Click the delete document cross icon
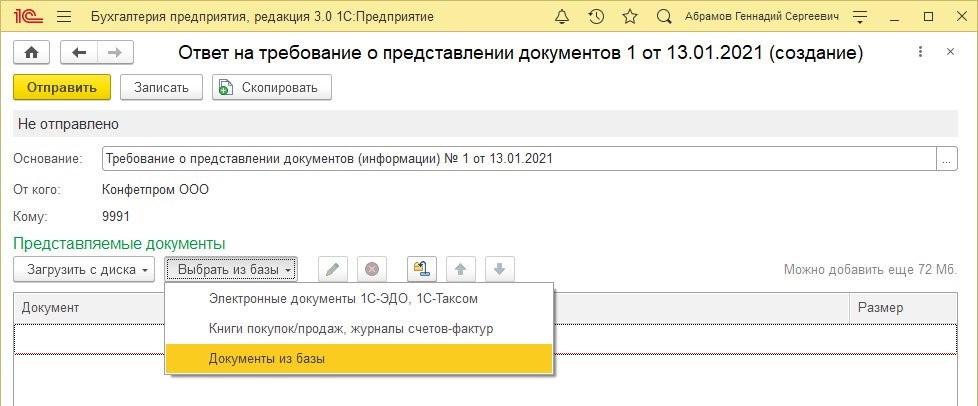Screen dimensions: 978x406 point(371,269)
